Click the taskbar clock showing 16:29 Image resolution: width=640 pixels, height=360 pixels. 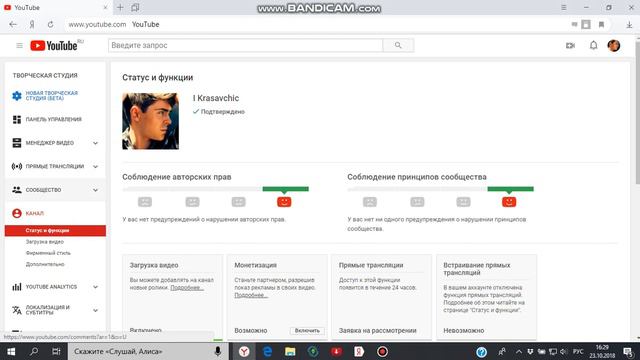(602, 351)
